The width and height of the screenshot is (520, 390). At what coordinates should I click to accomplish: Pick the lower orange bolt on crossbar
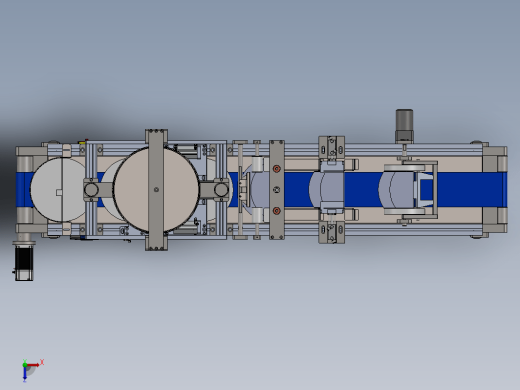[x=277, y=211]
